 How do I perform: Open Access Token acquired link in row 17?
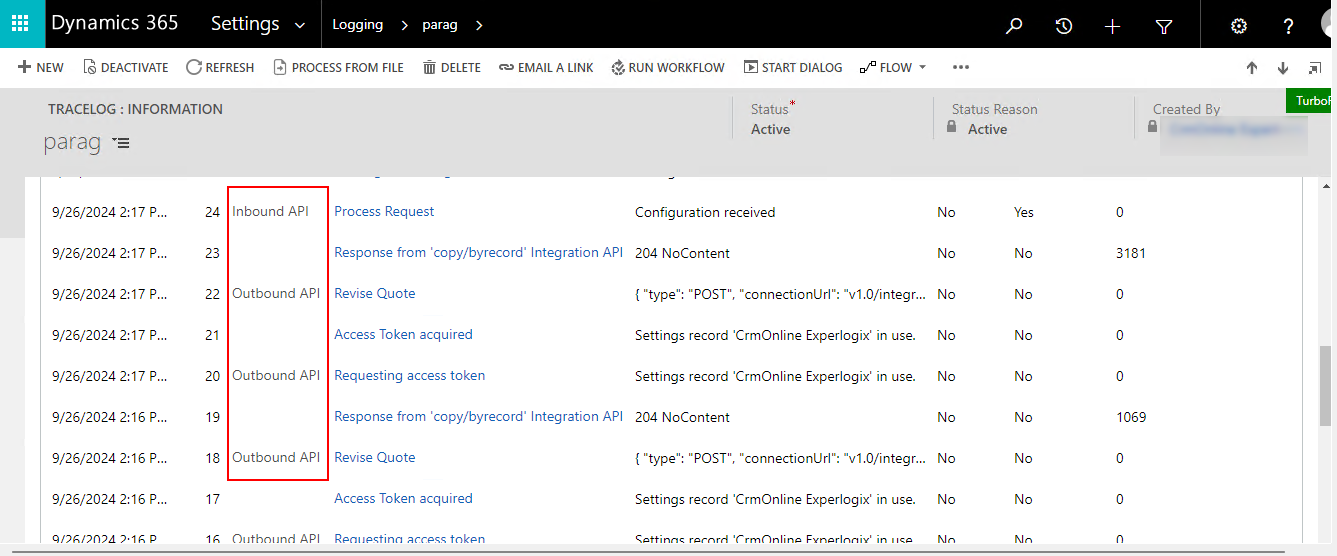pos(403,498)
